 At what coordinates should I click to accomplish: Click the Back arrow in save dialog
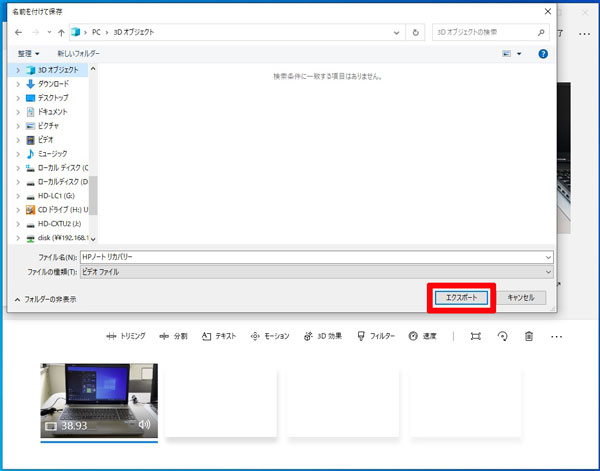[x=18, y=33]
